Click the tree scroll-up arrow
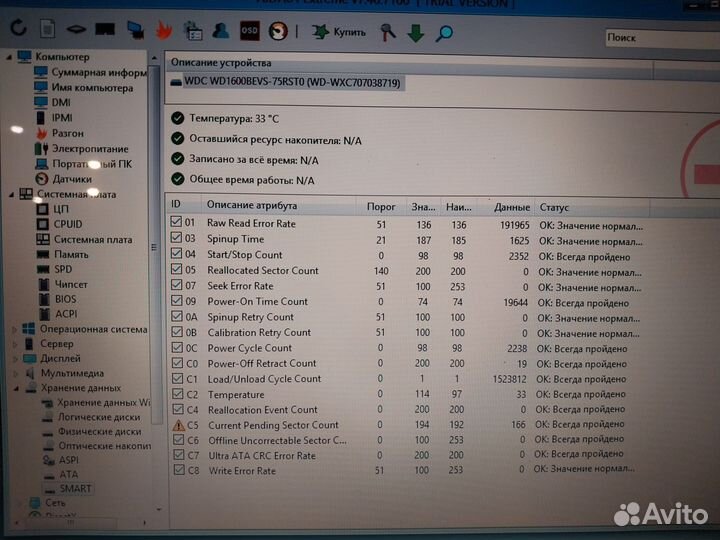This screenshot has height=540, width=720. [154, 58]
